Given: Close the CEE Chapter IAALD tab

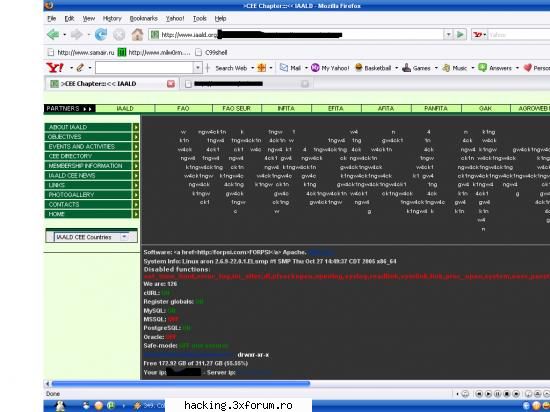Looking at the screenshot, I should coord(171,84).
